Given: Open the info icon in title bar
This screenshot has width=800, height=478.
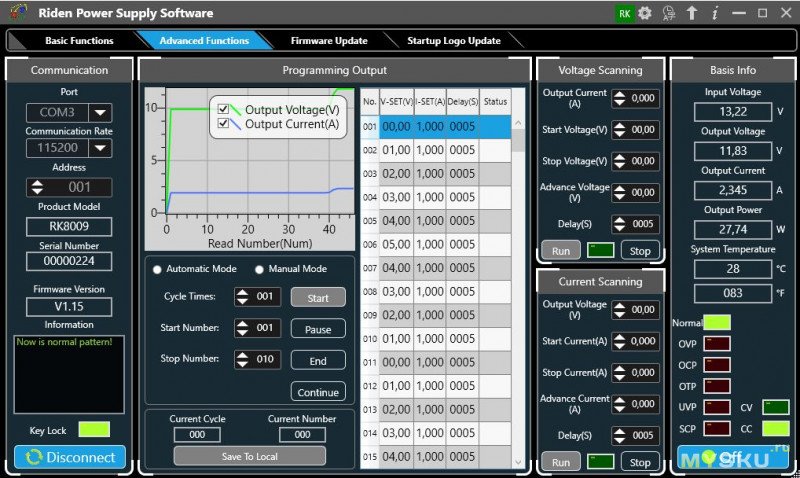Looking at the screenshot, I should (715, 13).
